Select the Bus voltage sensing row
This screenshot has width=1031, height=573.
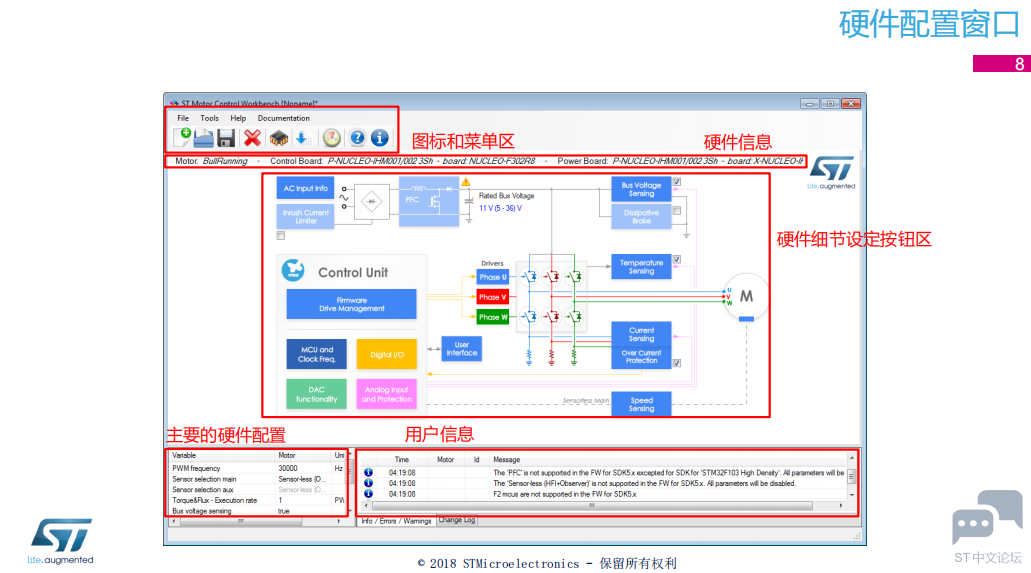(257, 511)
